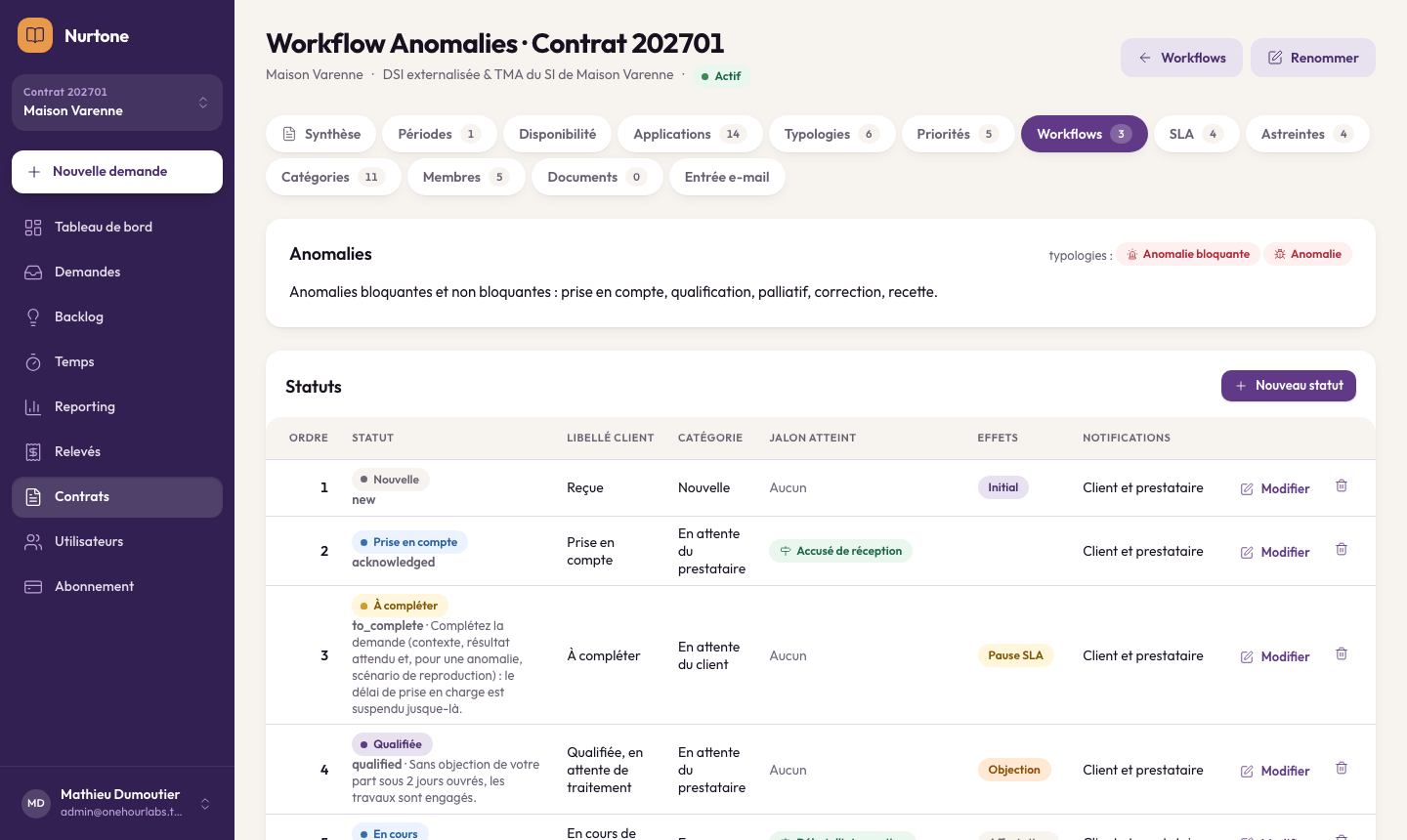This screenshot has width=1407, height=840.
Task: Click the MD user avatar
Action: click(x=36, y=803)
